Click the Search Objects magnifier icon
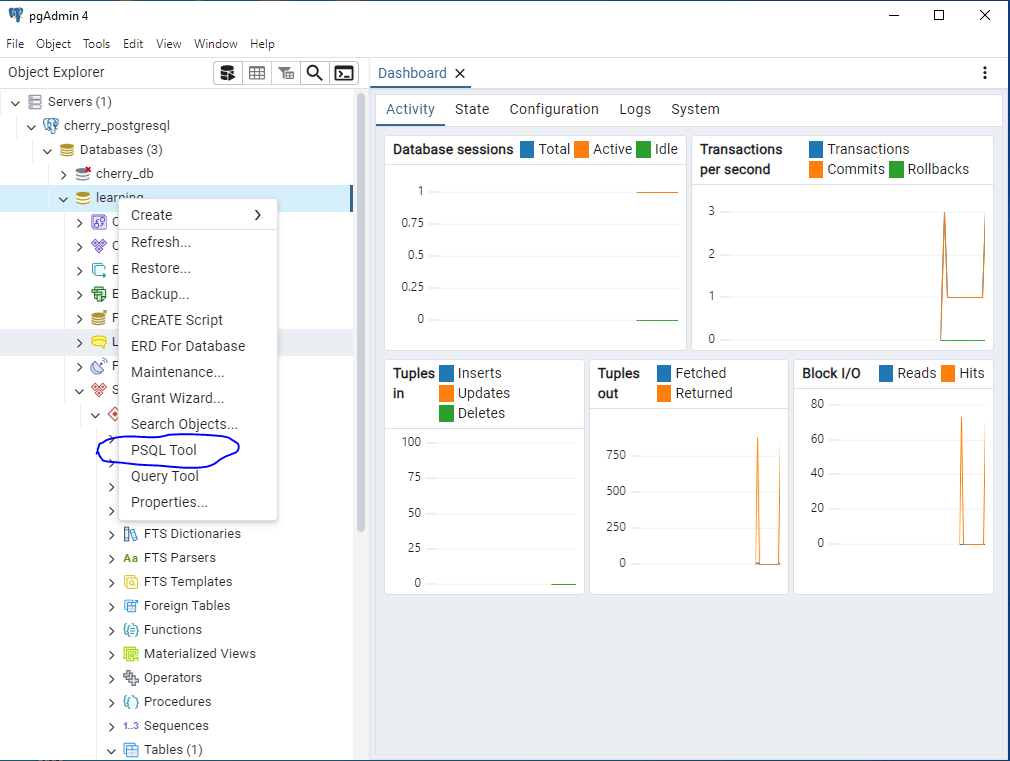 pos(314,73)
